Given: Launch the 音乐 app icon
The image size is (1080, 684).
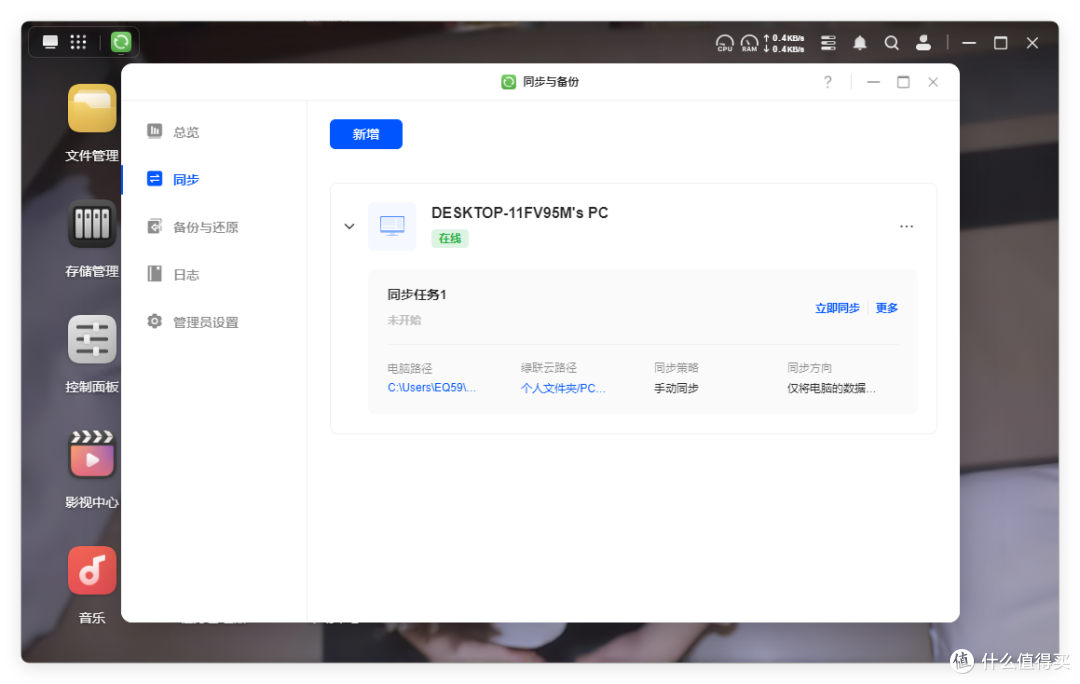Looking at the screenshot, I should pyautogui.click(x=92, y=570).
